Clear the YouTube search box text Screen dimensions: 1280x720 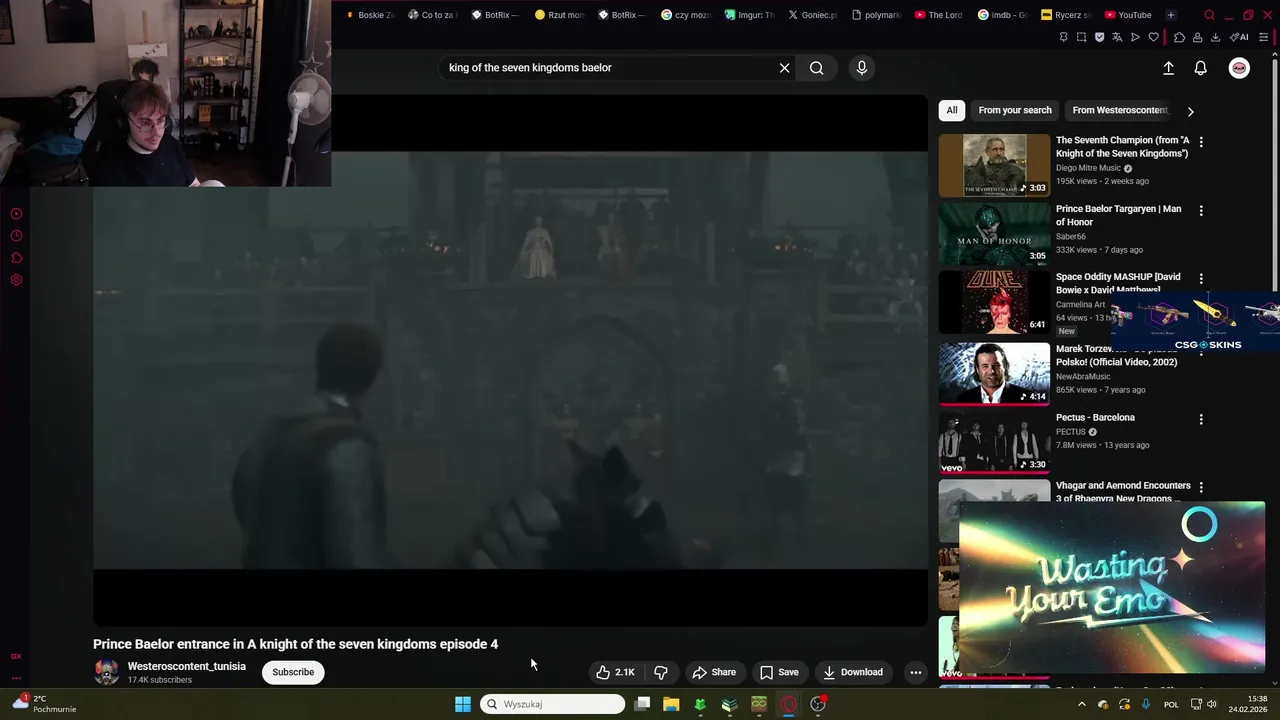784,68
